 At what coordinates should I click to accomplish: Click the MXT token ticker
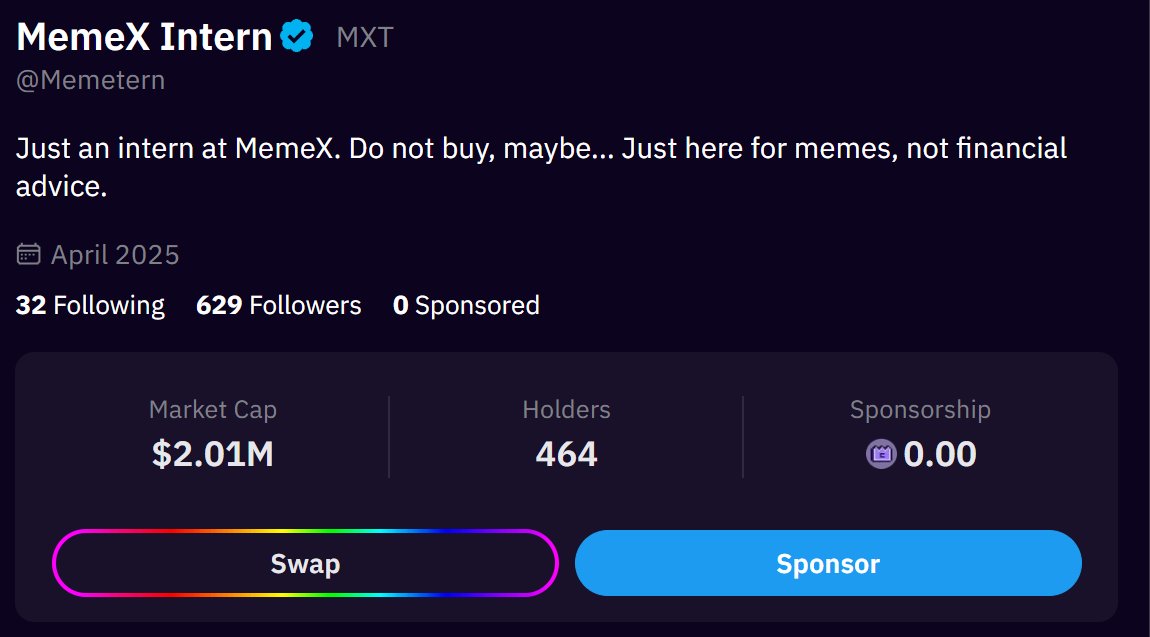coord(365,37)
